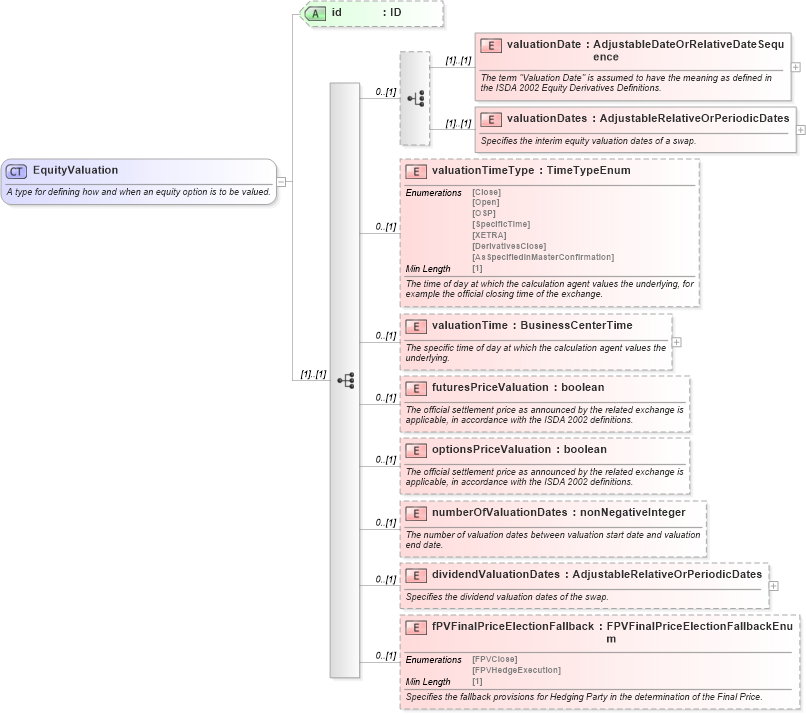Viewport: 806px width, 714px height.
Task: Click the dividendValuationDates description text
Action: coord(507,597)
